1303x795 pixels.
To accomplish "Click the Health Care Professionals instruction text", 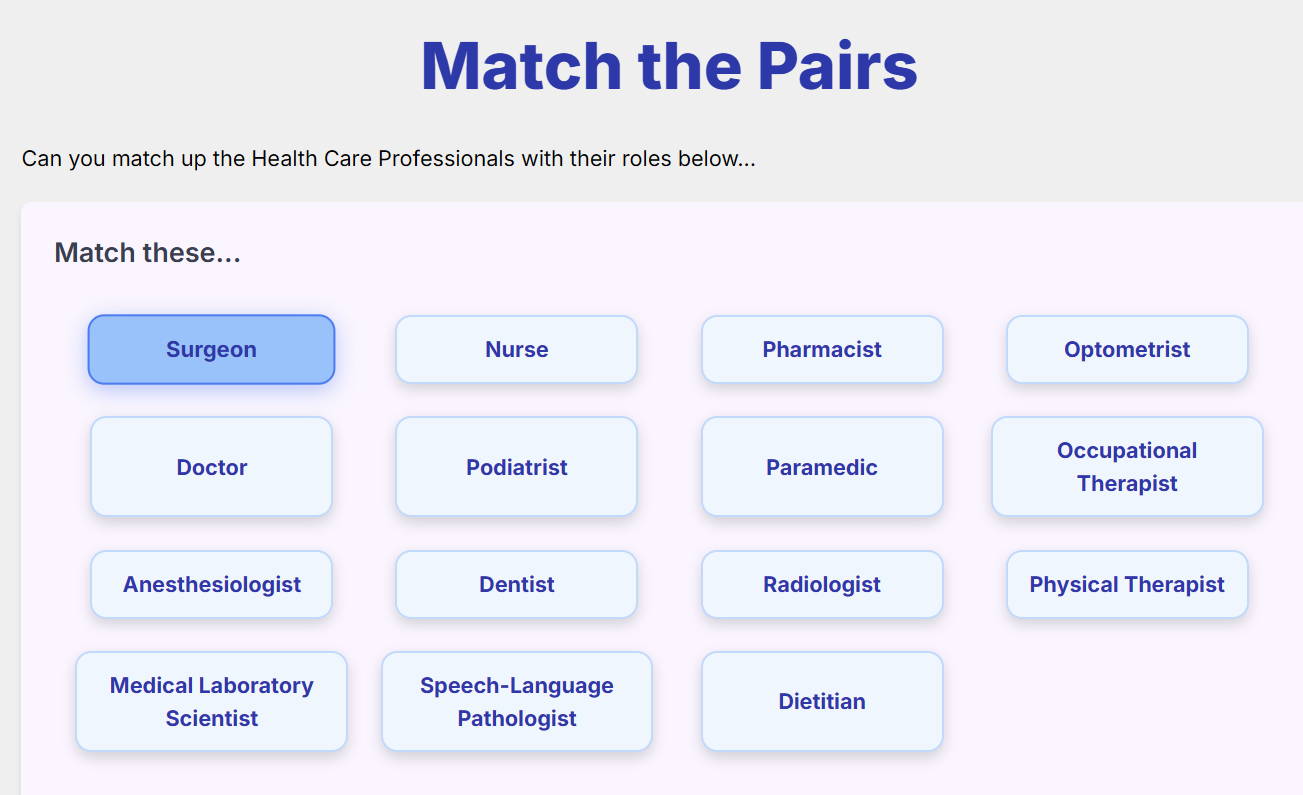I will tap(388, 159).
